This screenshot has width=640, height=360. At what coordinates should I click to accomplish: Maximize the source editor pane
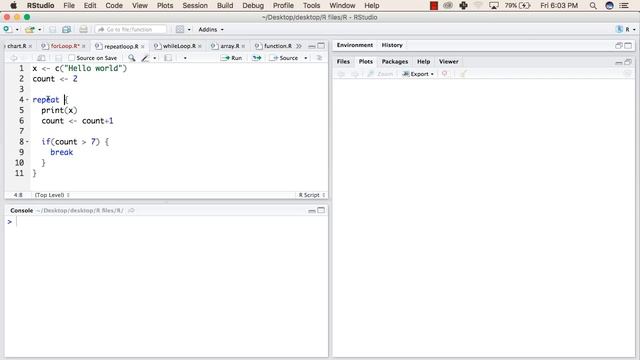[321, 46]
